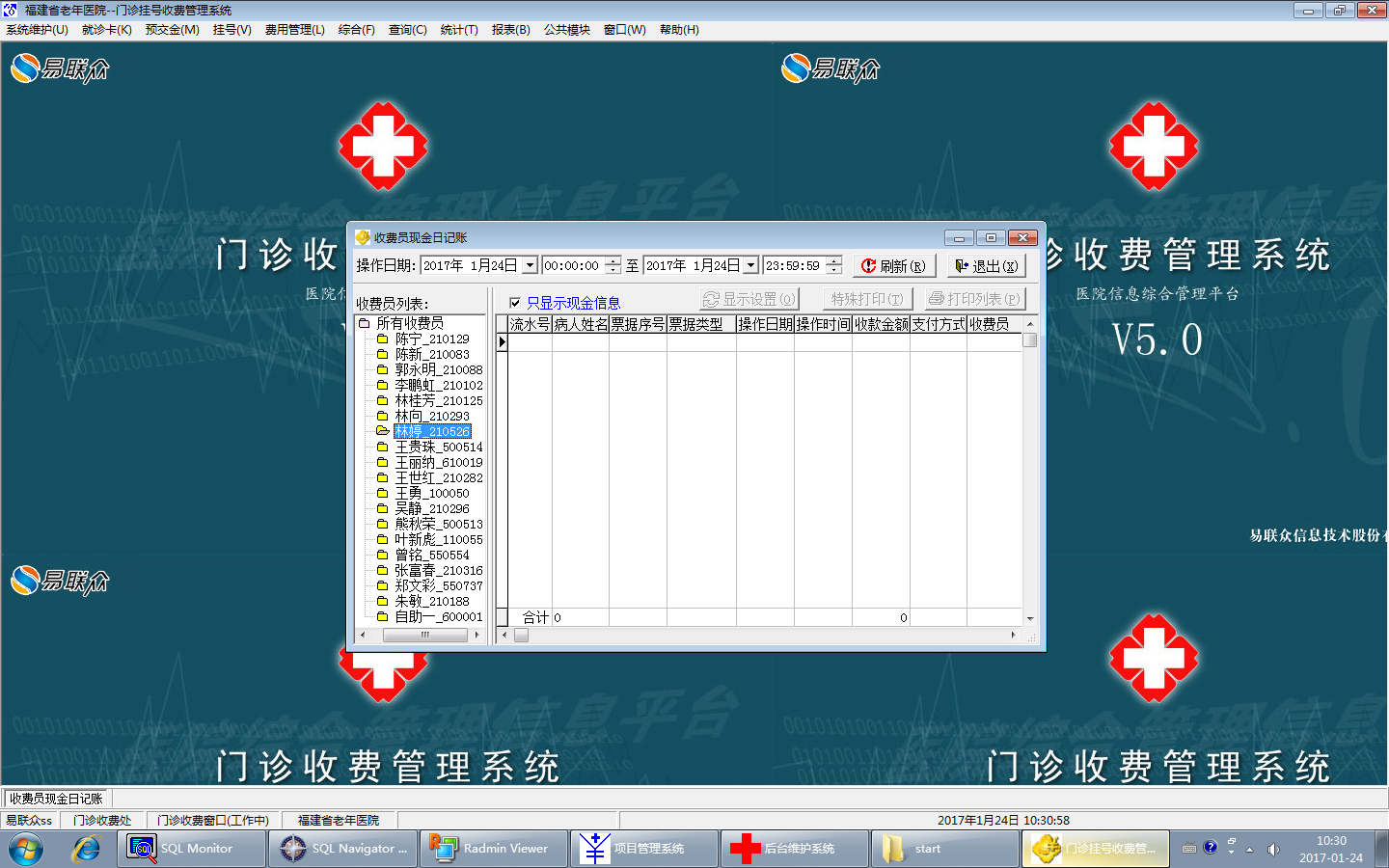This screenshot has width=1389, height=868.
Task: Click the 收款金额 column header
Action: (x=882, y=324)
